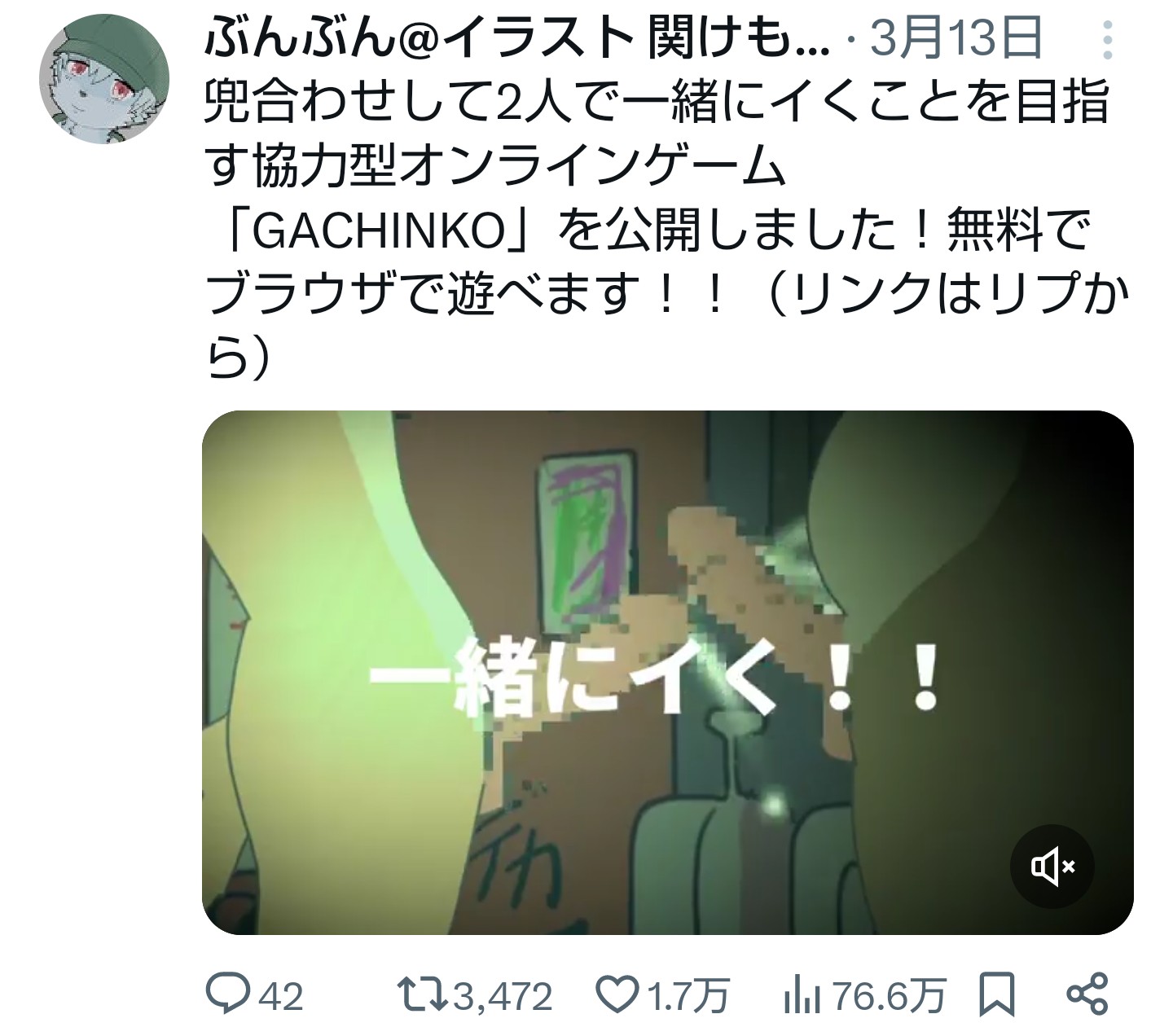Open the 42 replies count
The height and width of the screenshot is (1036, 1173).
(281, 996)
